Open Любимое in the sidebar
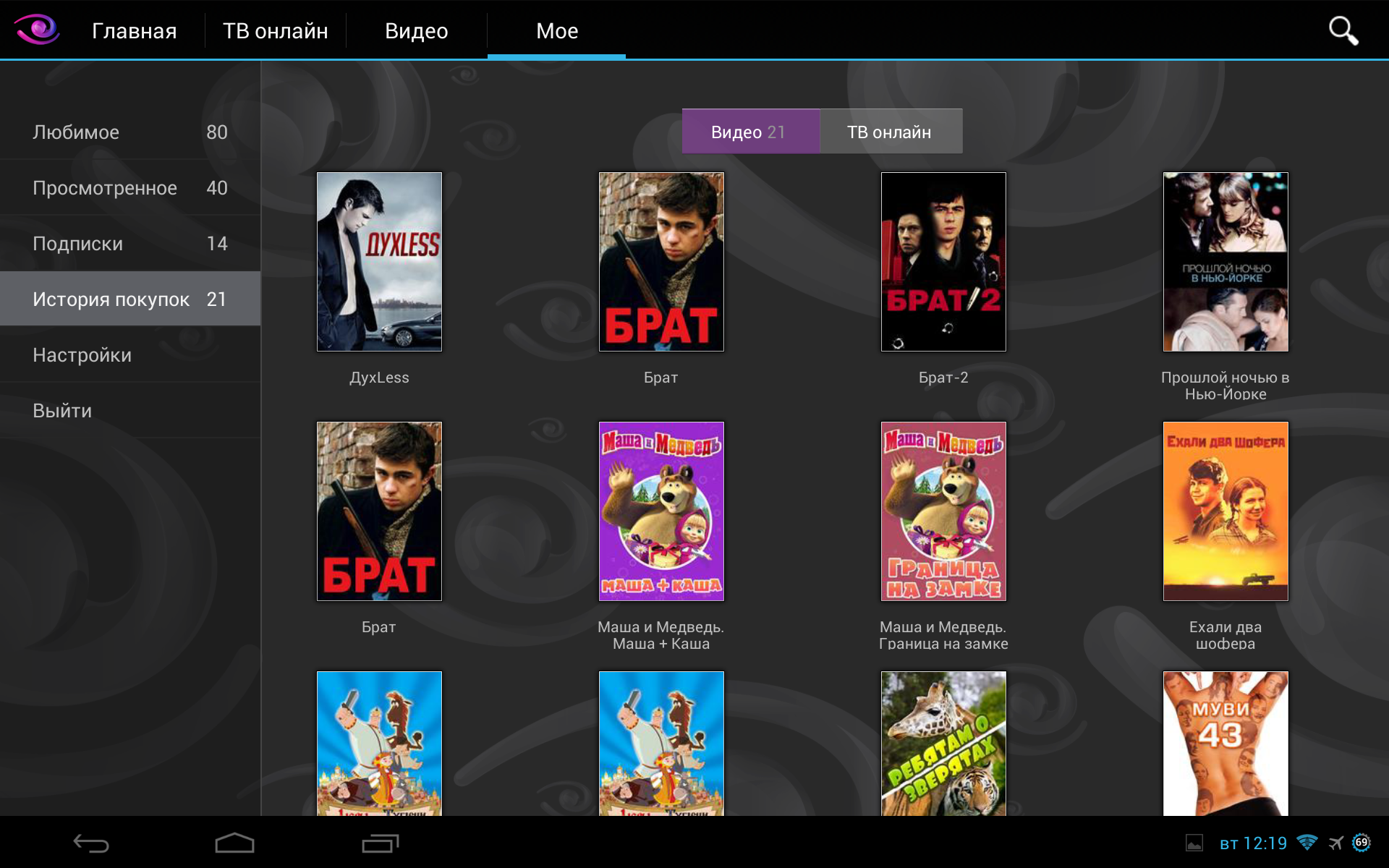The image size is (1389, 868). tap(130, 132)
